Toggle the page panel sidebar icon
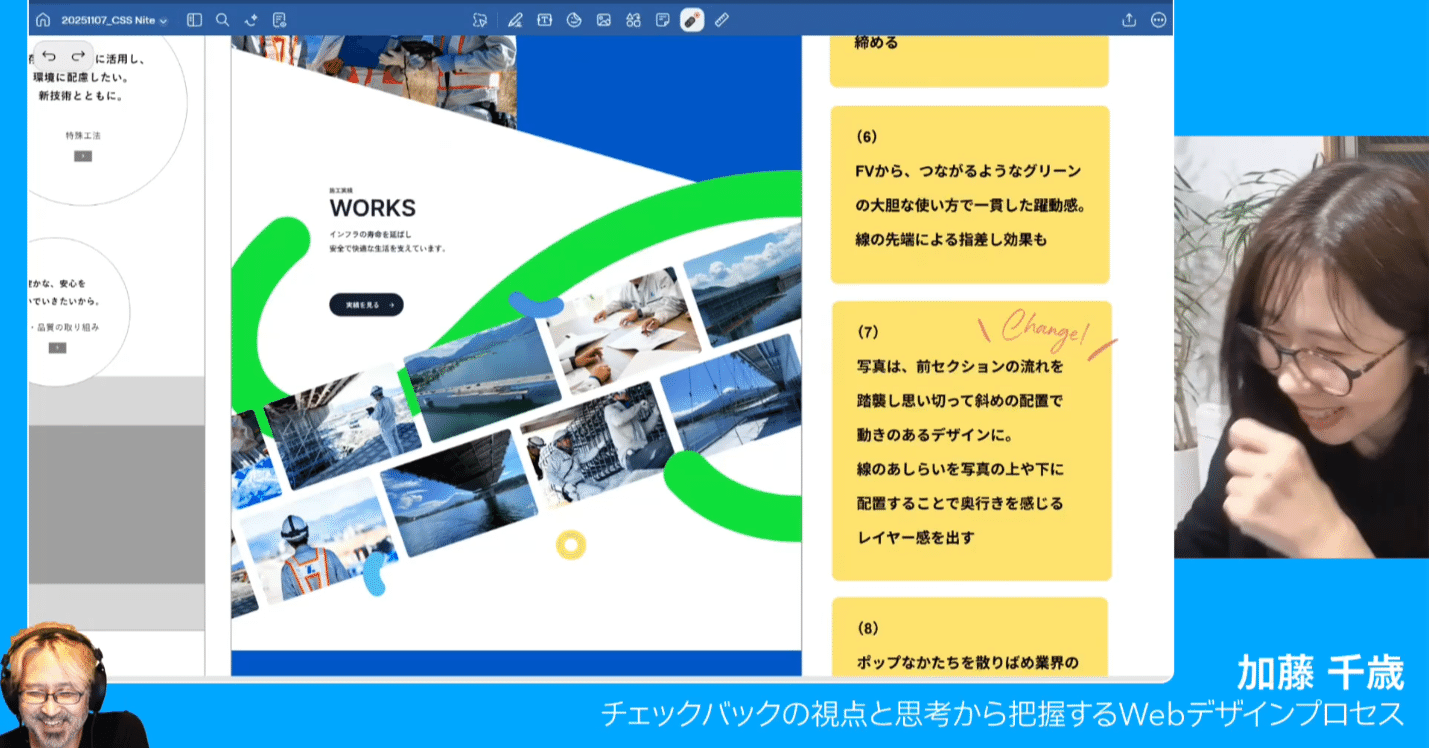Screen dimensions: 1429x748 (x=194, y=19)
